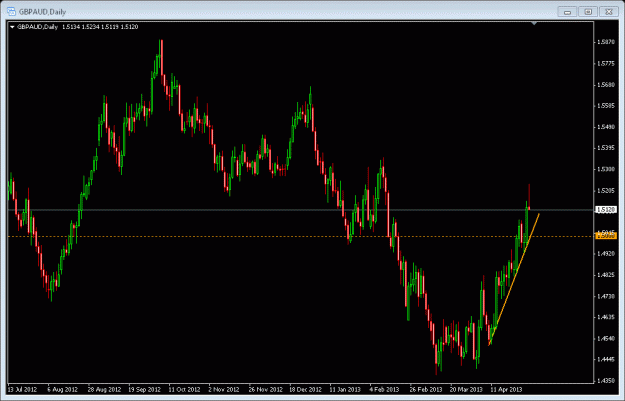Click the GBPAUD,Daily title text
Screen dimensions: 625x401
[x=42, y=12]
